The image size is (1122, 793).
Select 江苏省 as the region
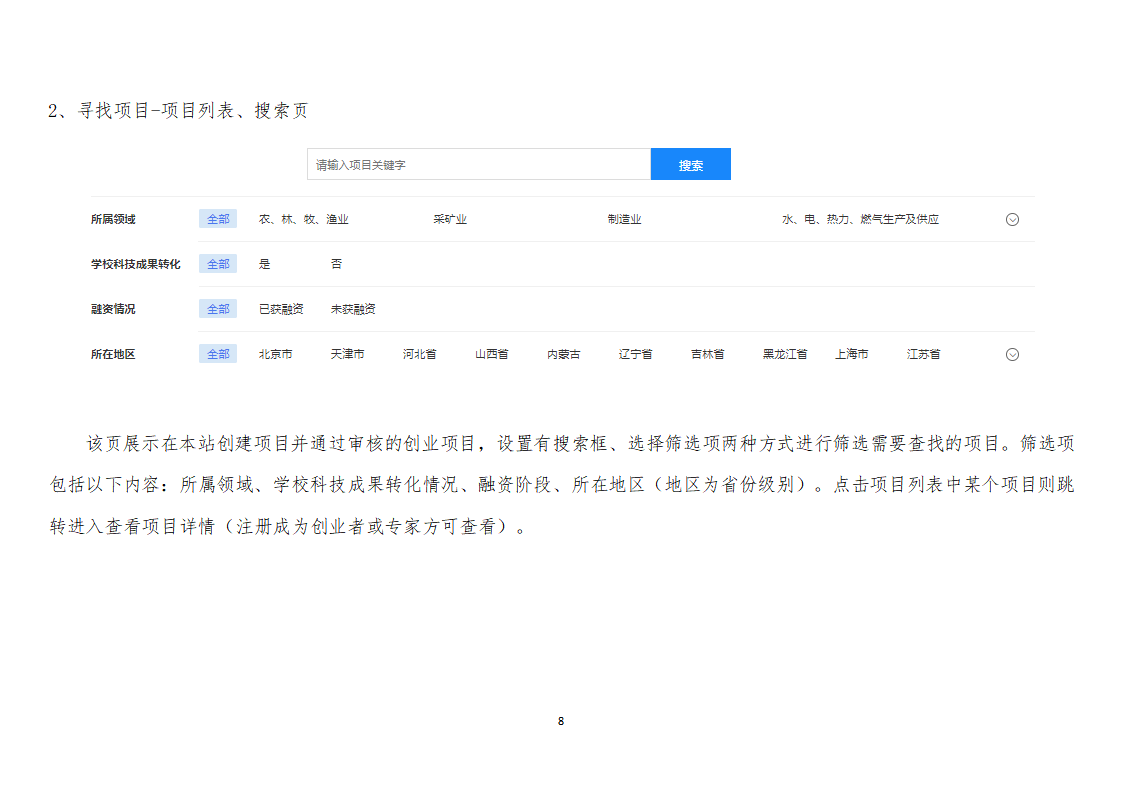923,354
